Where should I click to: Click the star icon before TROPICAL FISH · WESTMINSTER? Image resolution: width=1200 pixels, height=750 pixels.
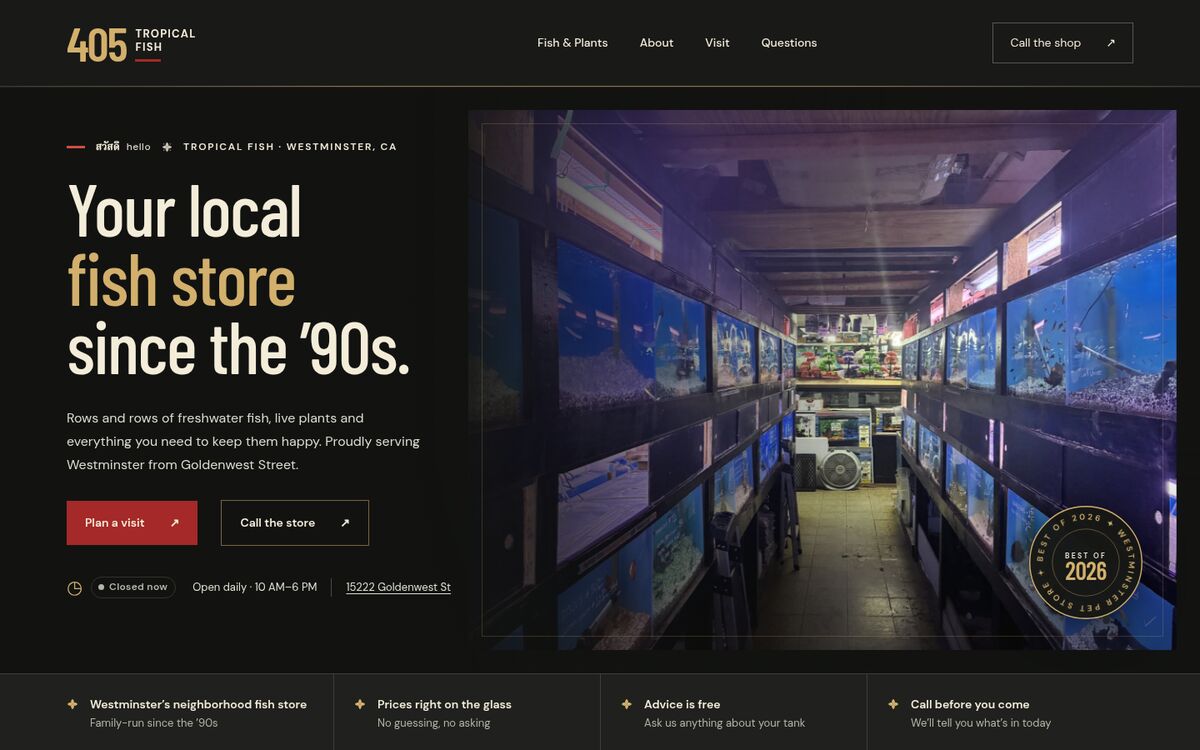tap(167, 147)
